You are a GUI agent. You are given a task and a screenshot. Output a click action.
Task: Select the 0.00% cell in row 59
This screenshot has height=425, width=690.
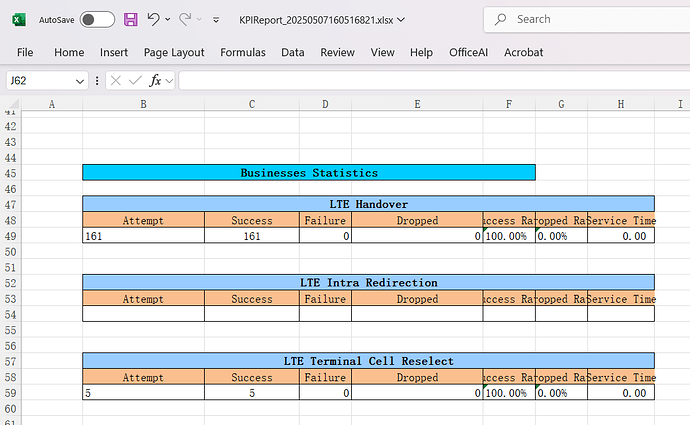[561, 393]
